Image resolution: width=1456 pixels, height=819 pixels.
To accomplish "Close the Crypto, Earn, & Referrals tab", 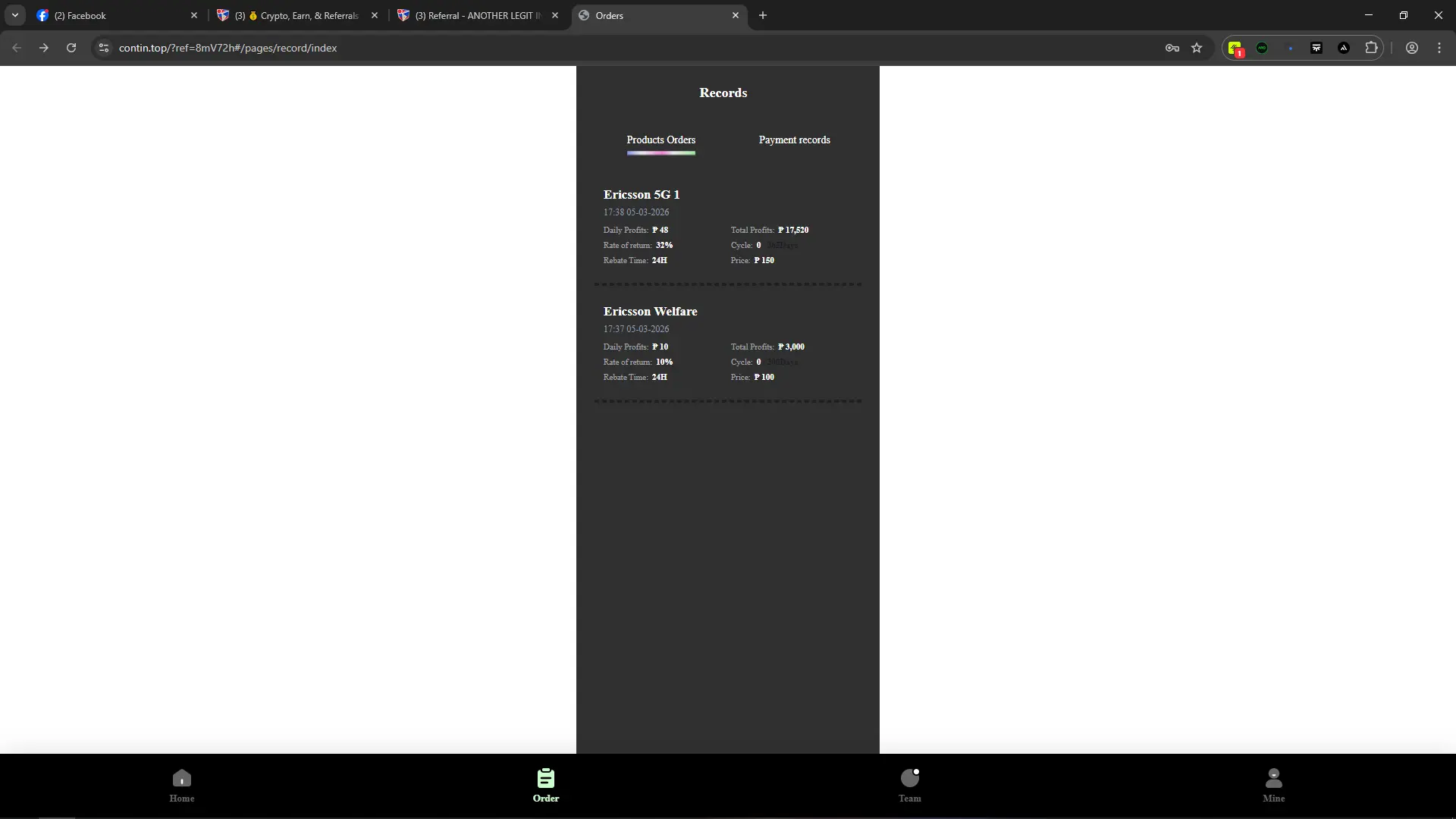I will [x=375, y=15].
